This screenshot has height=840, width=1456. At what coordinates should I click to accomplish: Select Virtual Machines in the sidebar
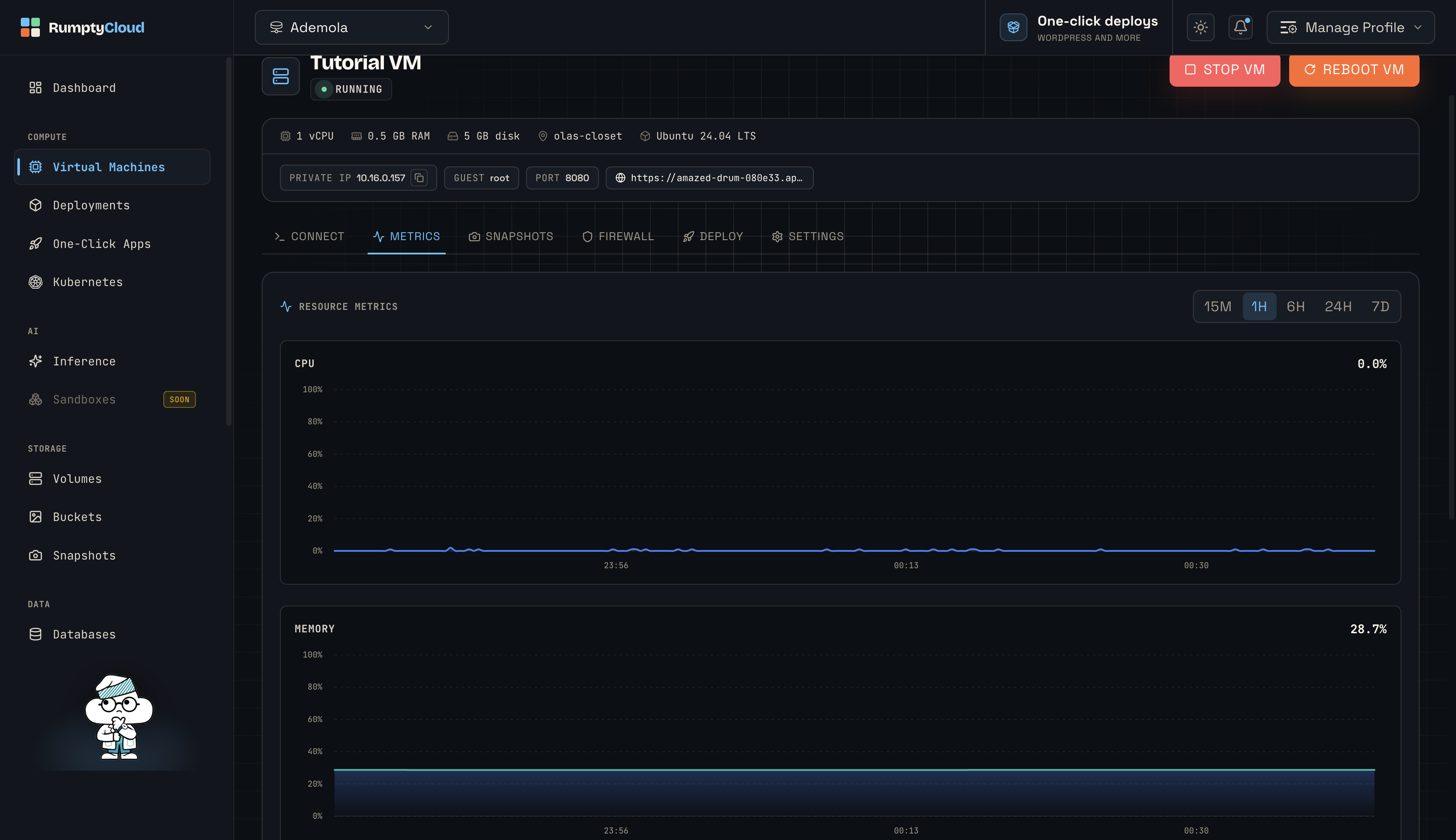[112, 167]
